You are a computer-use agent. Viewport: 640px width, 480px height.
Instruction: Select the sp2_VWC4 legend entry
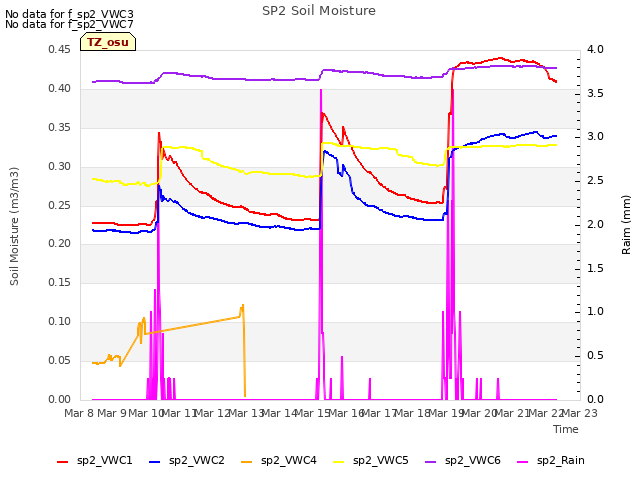pos(279,461)
